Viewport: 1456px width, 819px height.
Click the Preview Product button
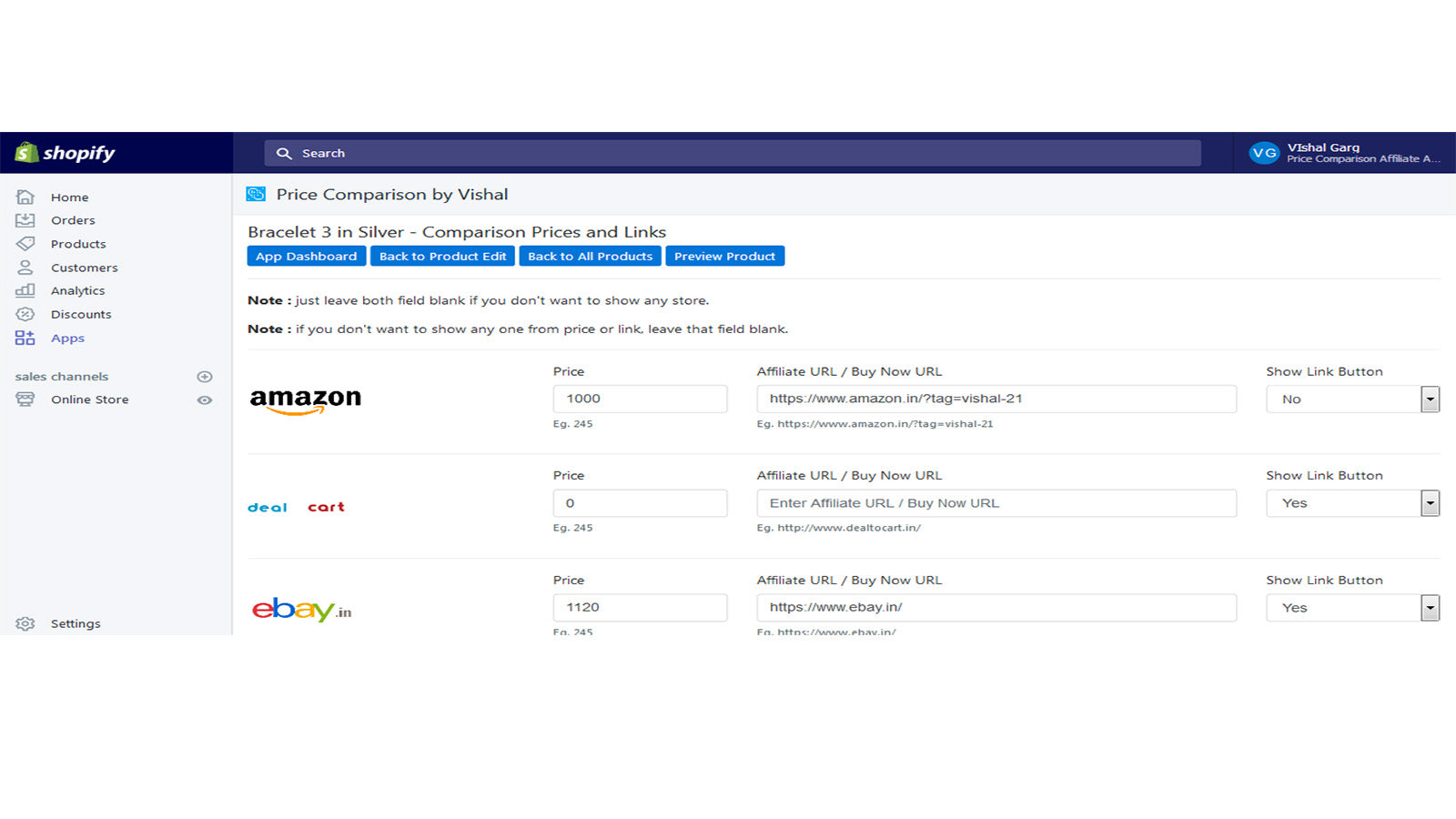point(725,256)
